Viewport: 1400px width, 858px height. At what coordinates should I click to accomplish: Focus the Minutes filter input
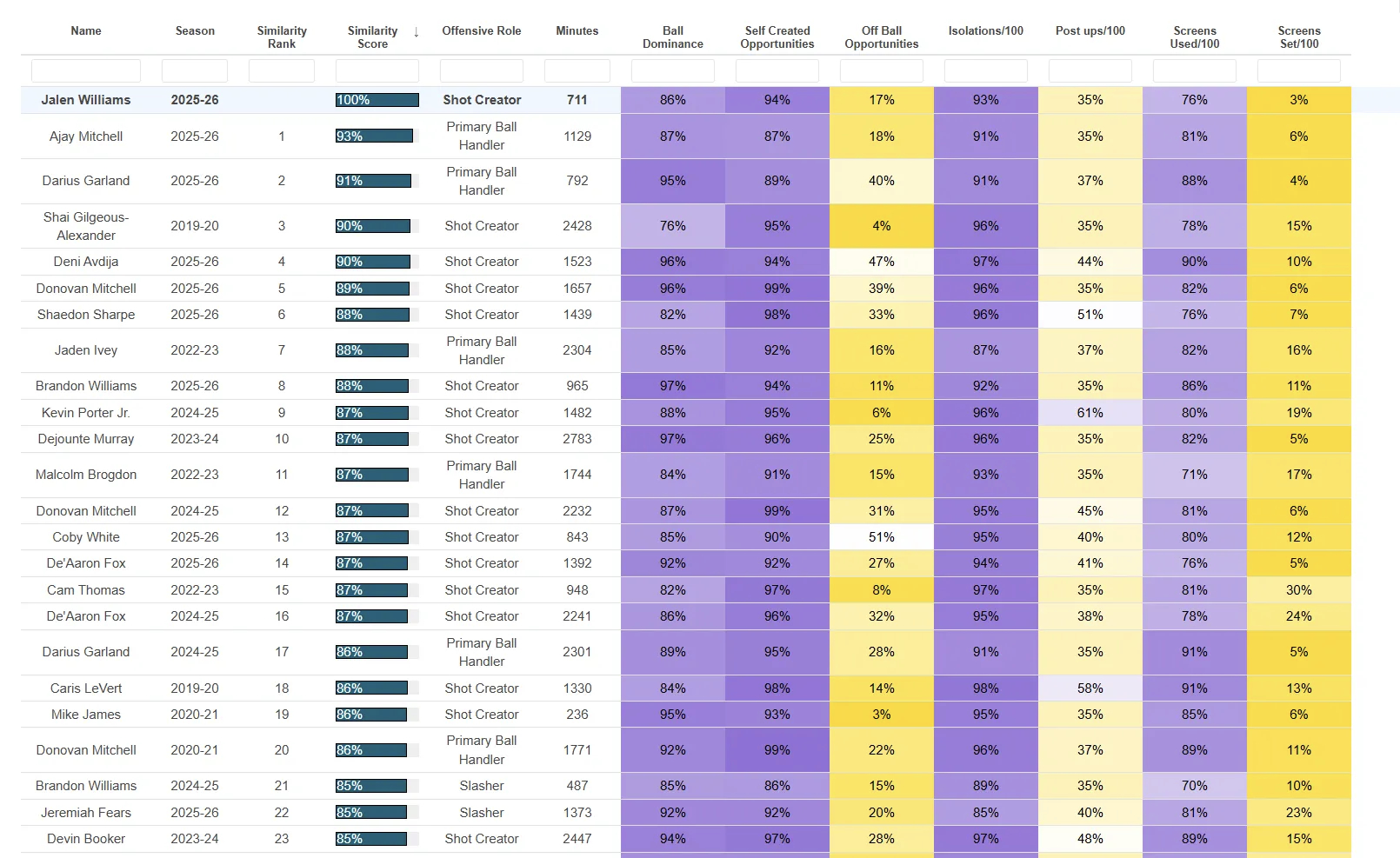point(577,71)
